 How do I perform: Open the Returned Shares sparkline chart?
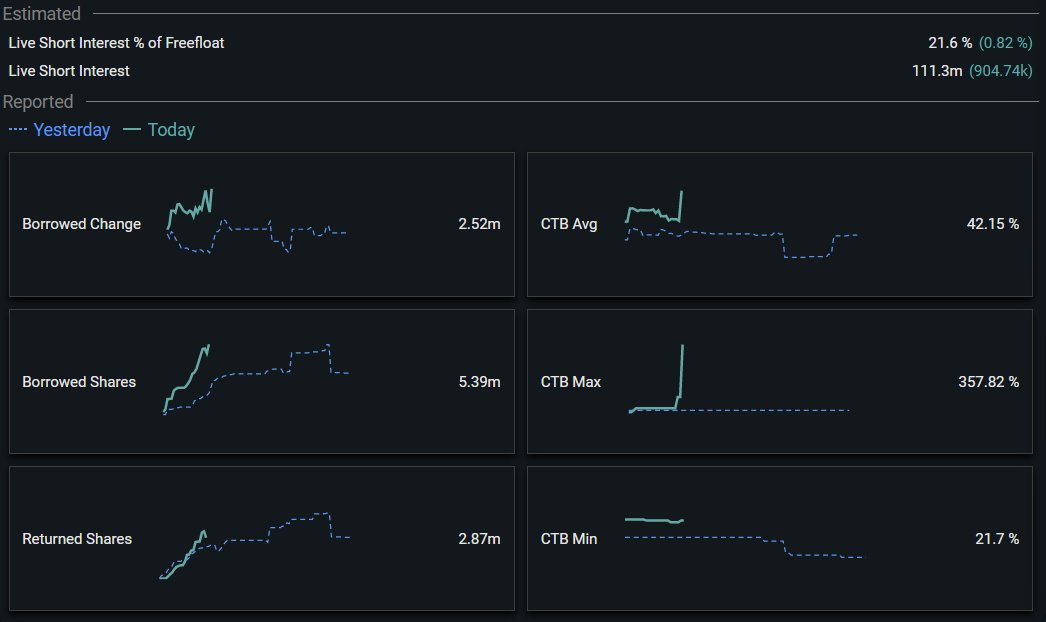tap(255, 545)
